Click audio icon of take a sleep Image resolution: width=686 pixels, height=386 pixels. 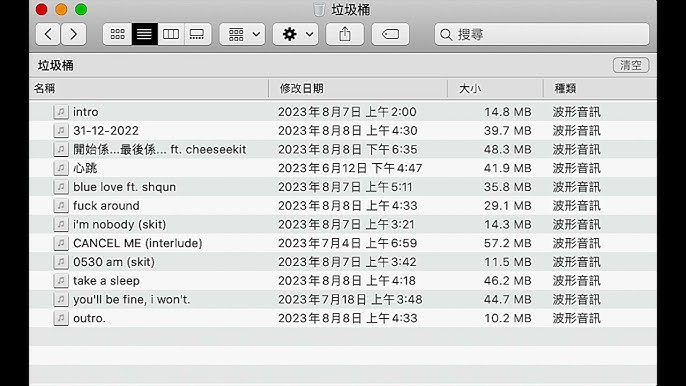[61, 281]
